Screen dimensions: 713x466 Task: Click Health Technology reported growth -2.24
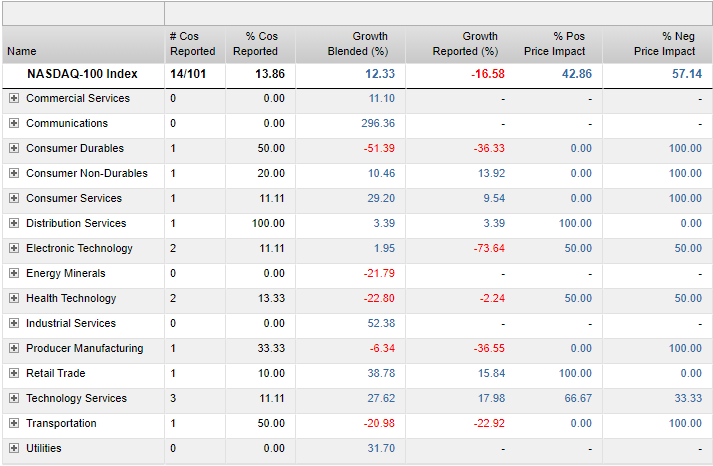(492, 298)
